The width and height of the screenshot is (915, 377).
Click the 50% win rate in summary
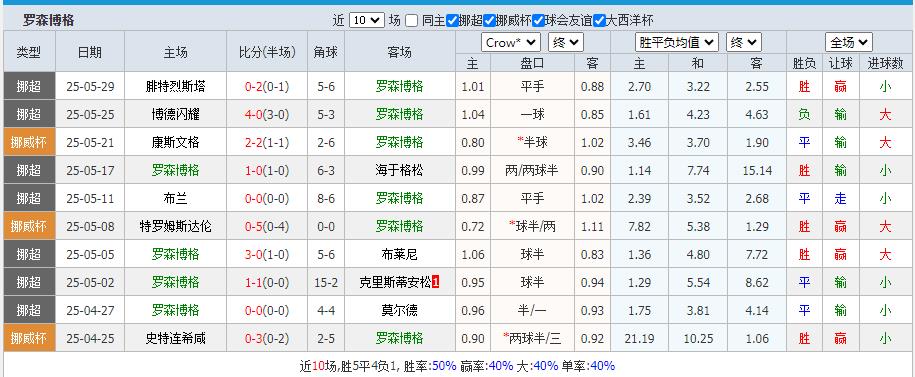(x=444, y=366)
